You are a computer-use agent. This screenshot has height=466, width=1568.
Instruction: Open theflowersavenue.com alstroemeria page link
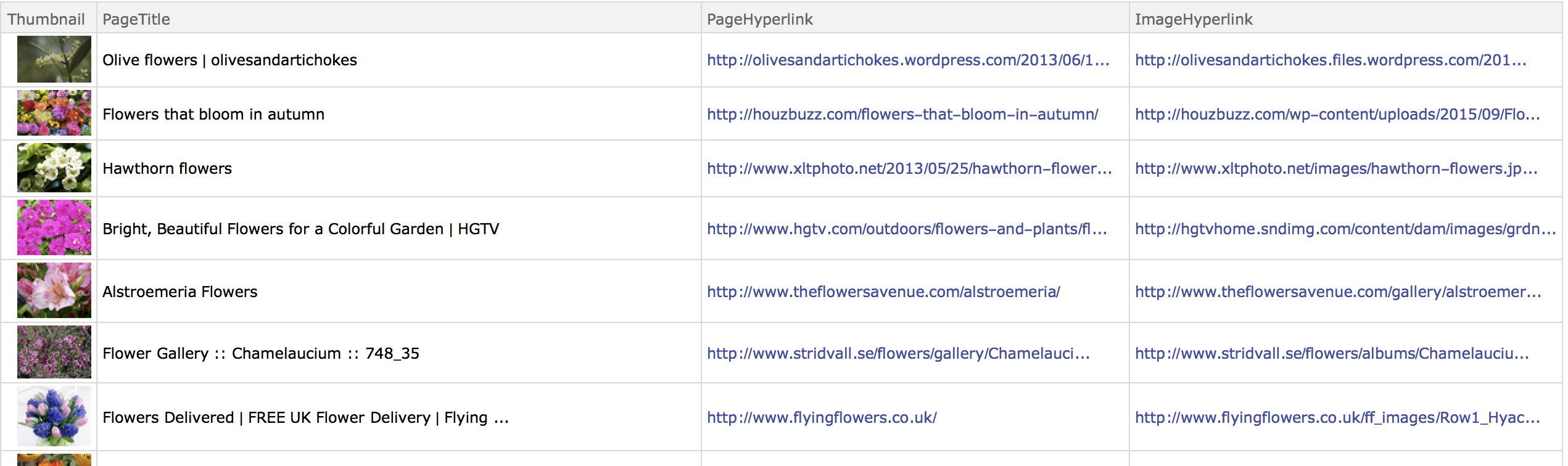click(x=883, y=292)
